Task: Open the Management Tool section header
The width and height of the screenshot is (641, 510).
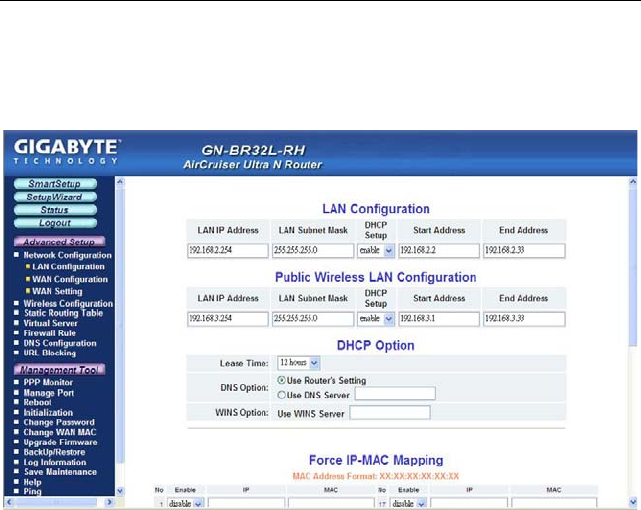Action: pos(59,370)
